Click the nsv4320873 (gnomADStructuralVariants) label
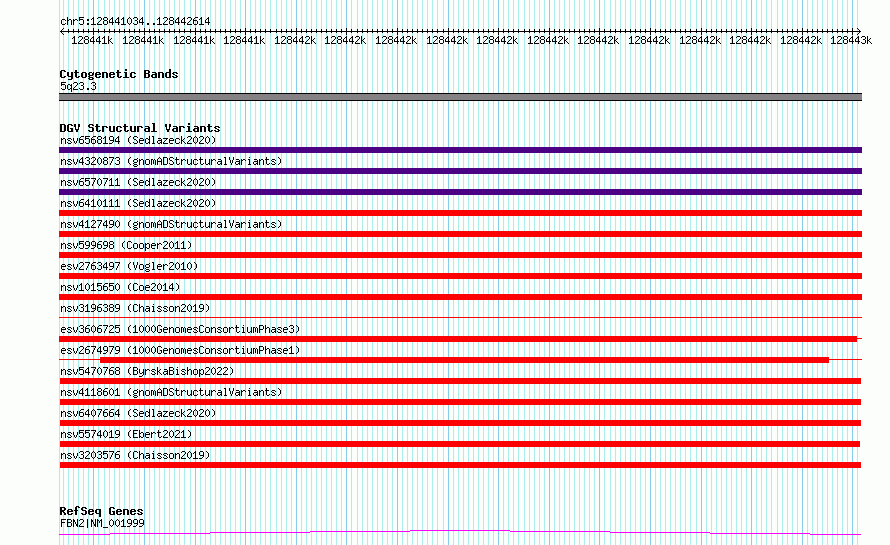 coord(171,161)
